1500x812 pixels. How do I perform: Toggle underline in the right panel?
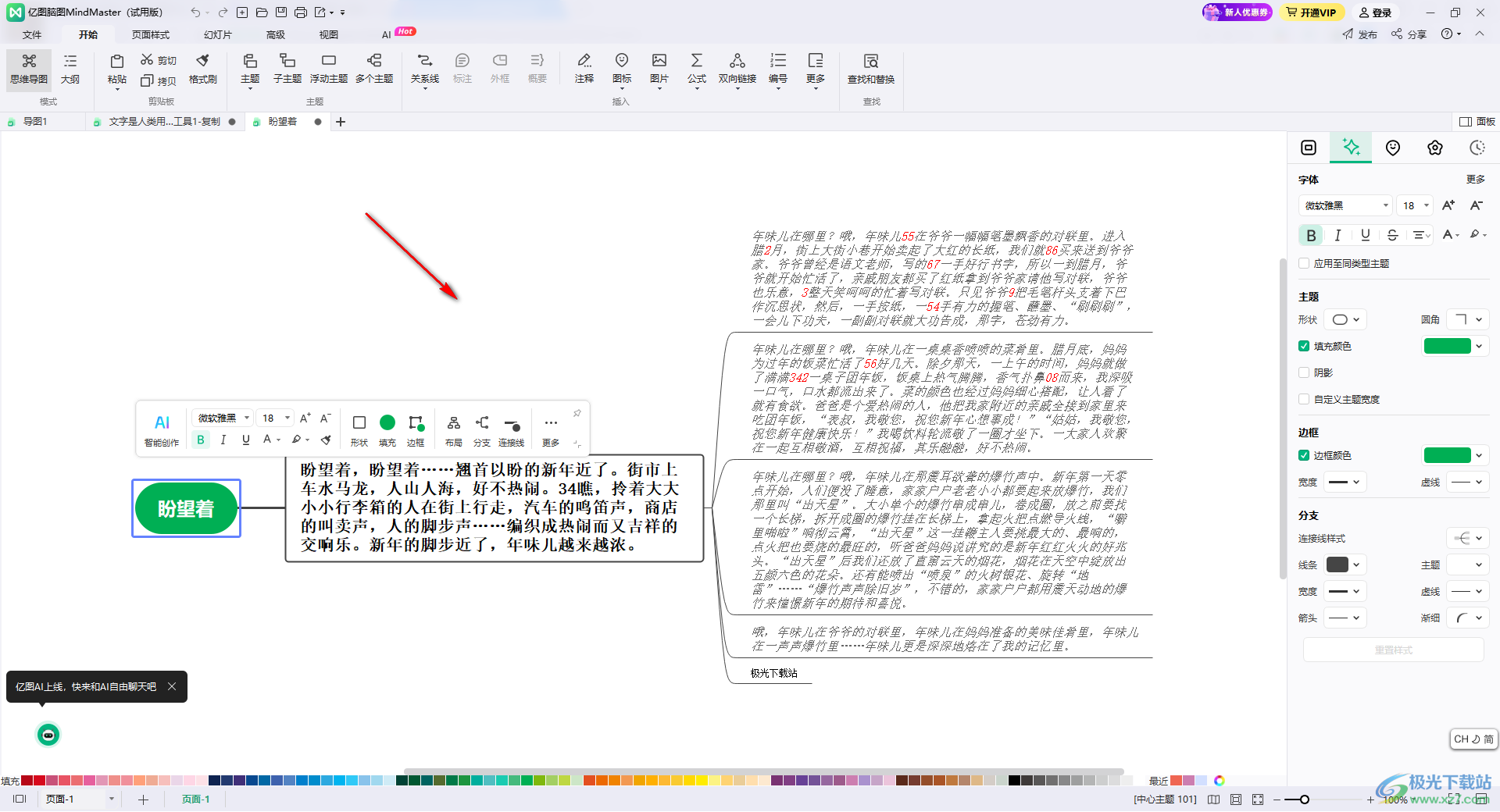pos(1366,235)
